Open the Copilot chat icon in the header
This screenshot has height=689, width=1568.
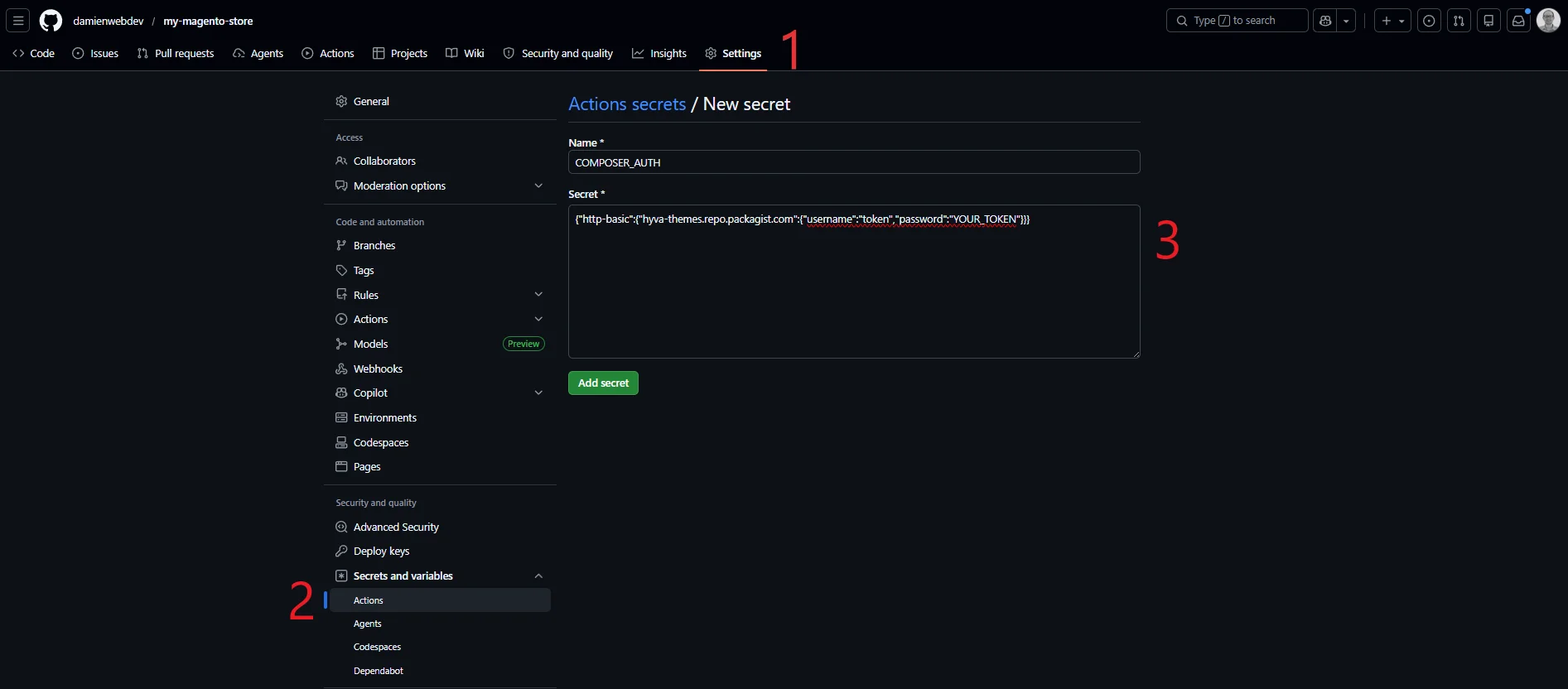click(x=1325, y=21)
